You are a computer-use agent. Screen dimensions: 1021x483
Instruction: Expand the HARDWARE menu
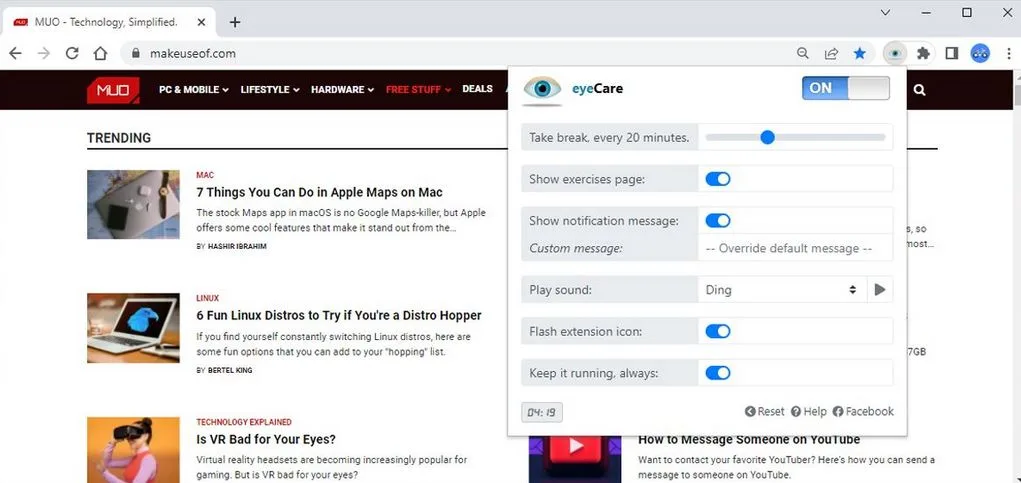point(343,90)
